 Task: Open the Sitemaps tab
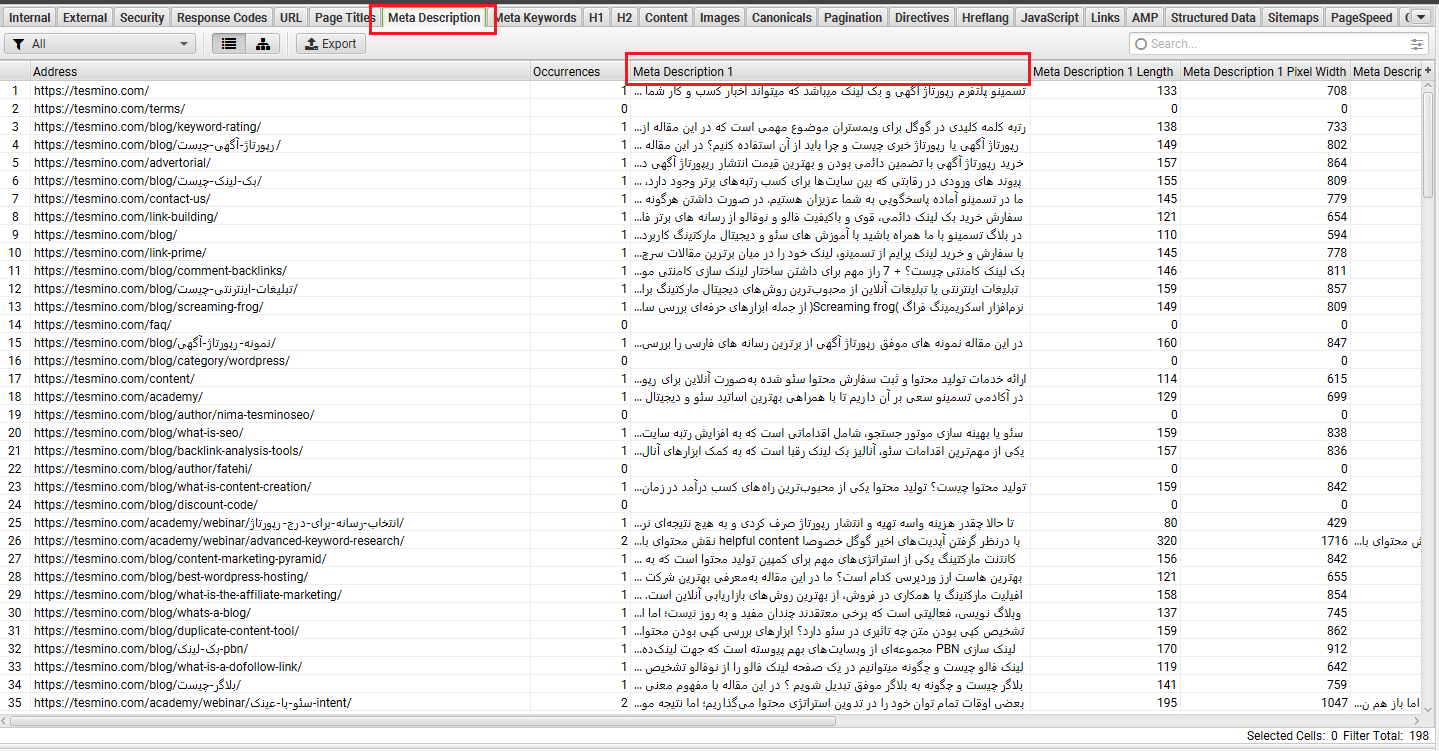tap(1293, 17)
